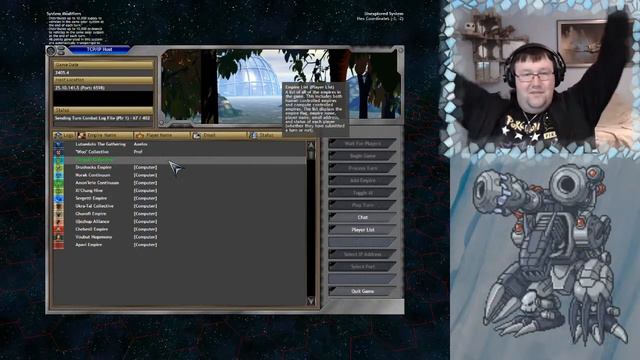Viewport: 640px width, 360px height.
Task: Quit the game with Quit Game
Action: click(x=362, y=291)
